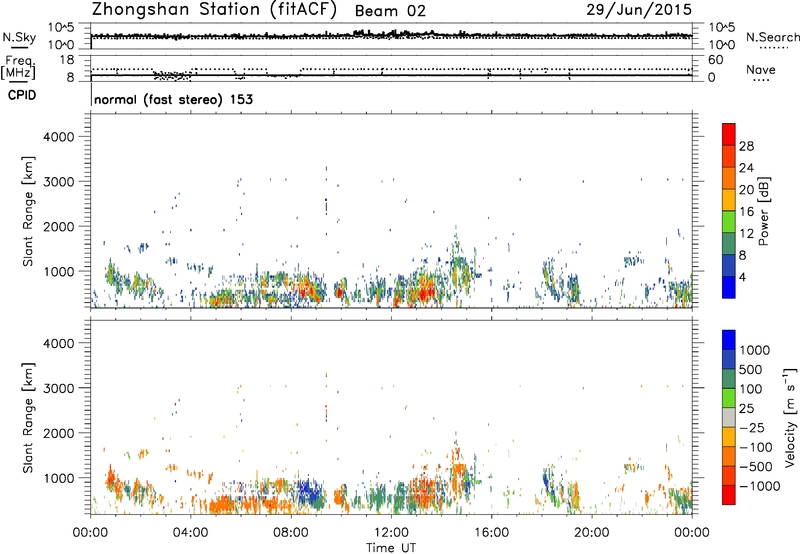
Task: Click the noise spike near 11:00 in sky panel
Action: pyautogui.click(x=361, y=33)
